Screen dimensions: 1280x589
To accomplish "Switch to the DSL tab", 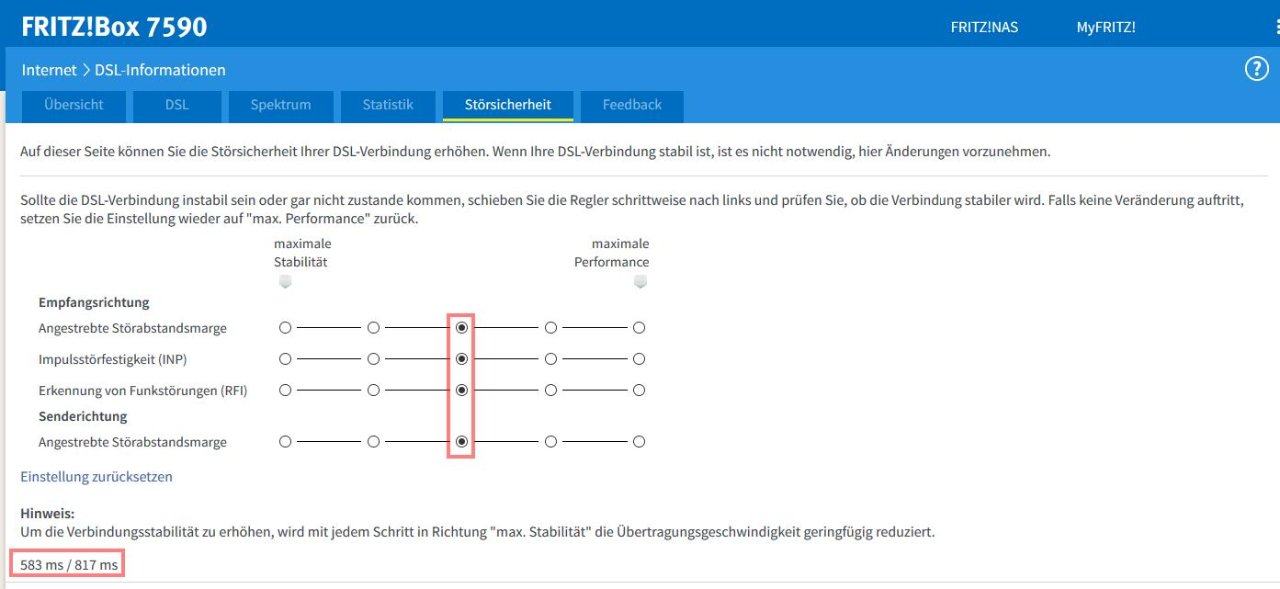I will click(176, 105).
